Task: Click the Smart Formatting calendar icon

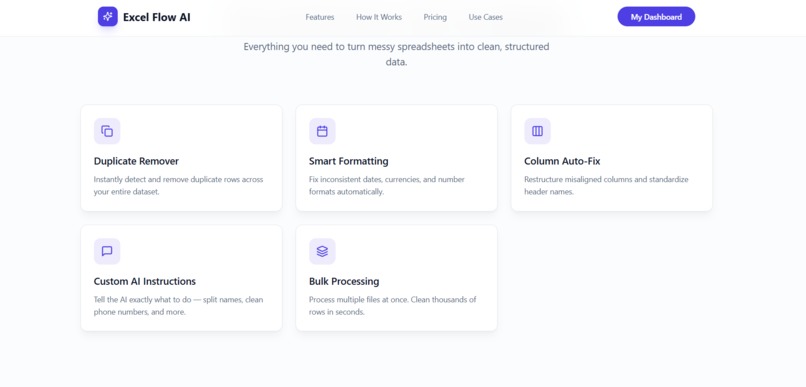Action: 322,131
